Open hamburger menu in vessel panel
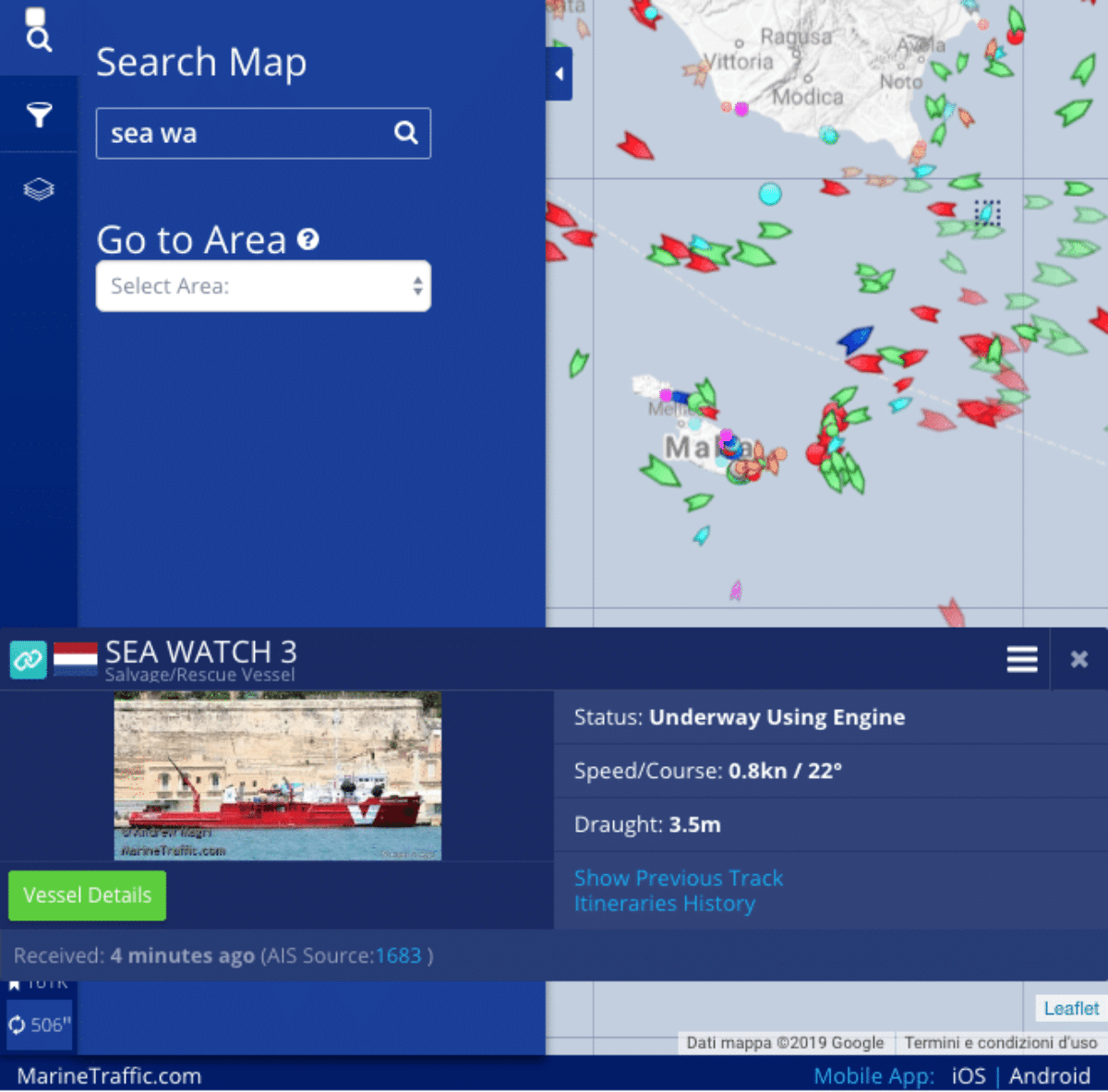The image size is (1108, 1092). pyautogui.click(x=1021, y=659)
